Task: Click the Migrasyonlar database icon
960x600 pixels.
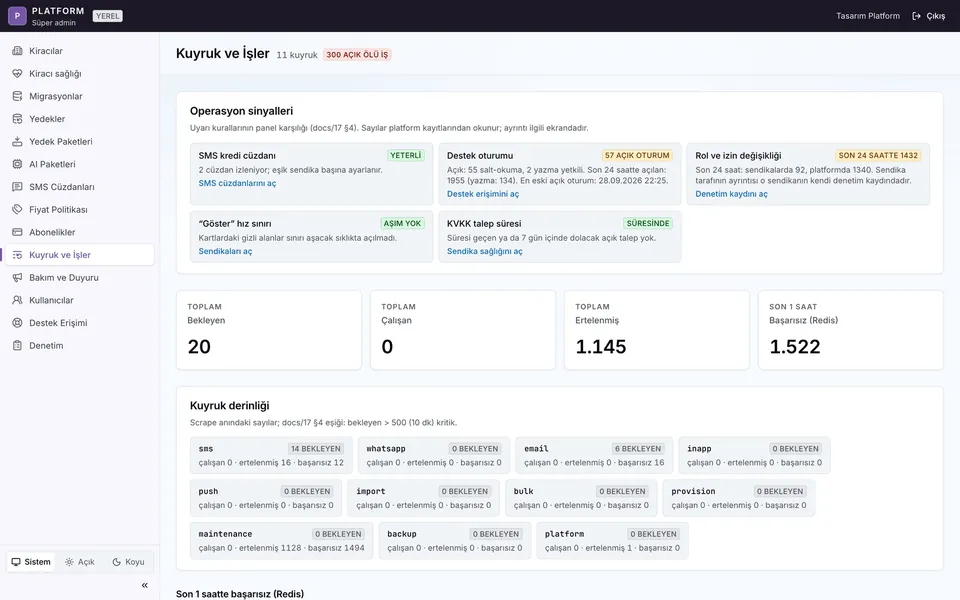Action: (x=17, y=96)
